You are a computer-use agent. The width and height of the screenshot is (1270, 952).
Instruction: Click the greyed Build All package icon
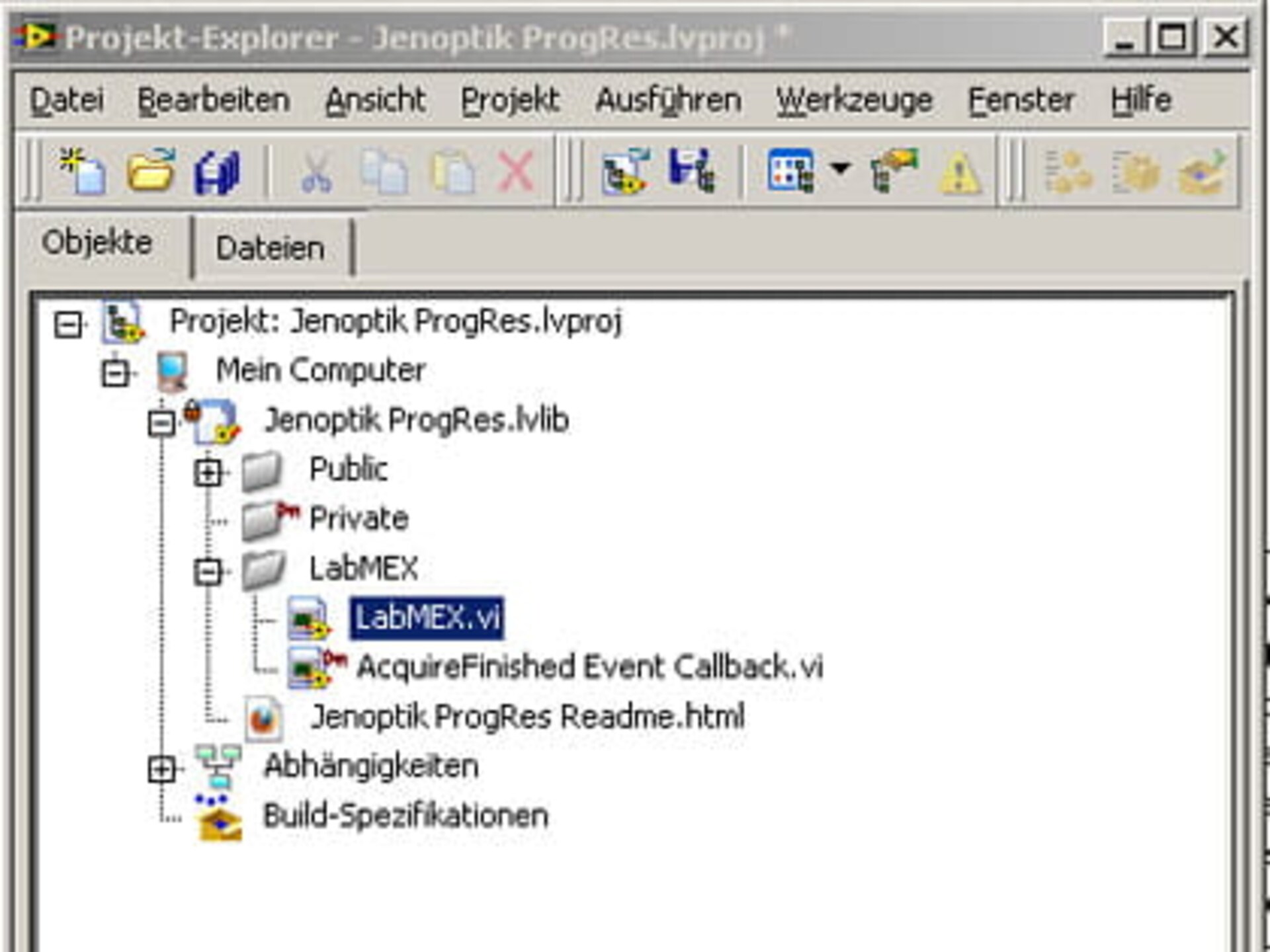(1136, 172)
